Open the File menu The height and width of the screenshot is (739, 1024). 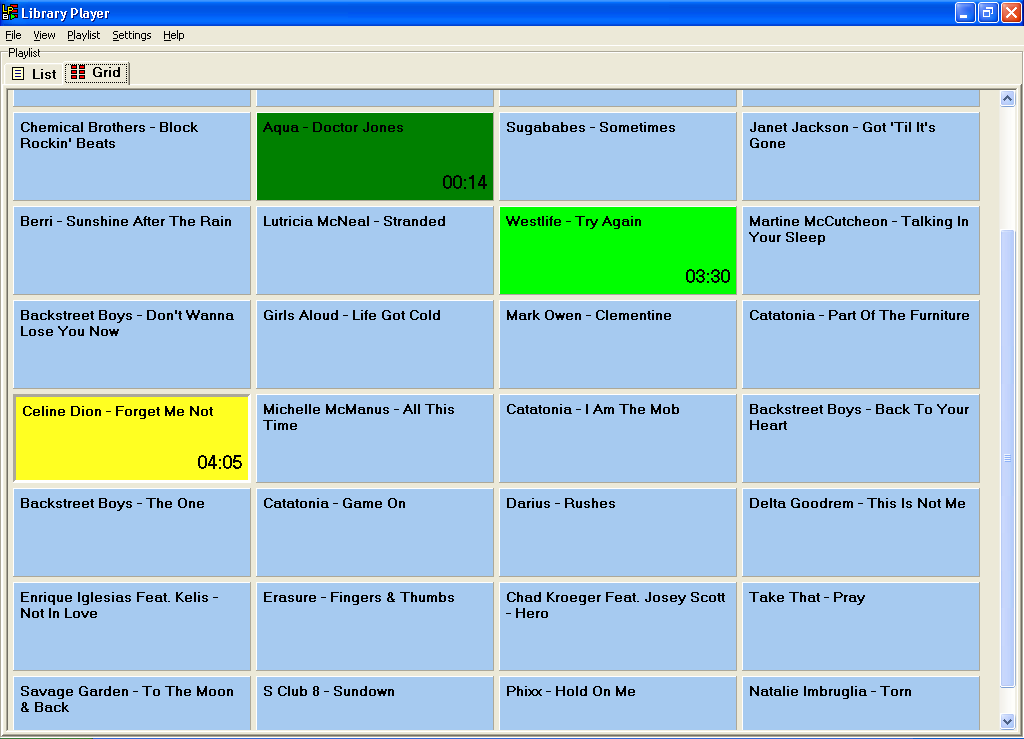click(x=13, y=35)
